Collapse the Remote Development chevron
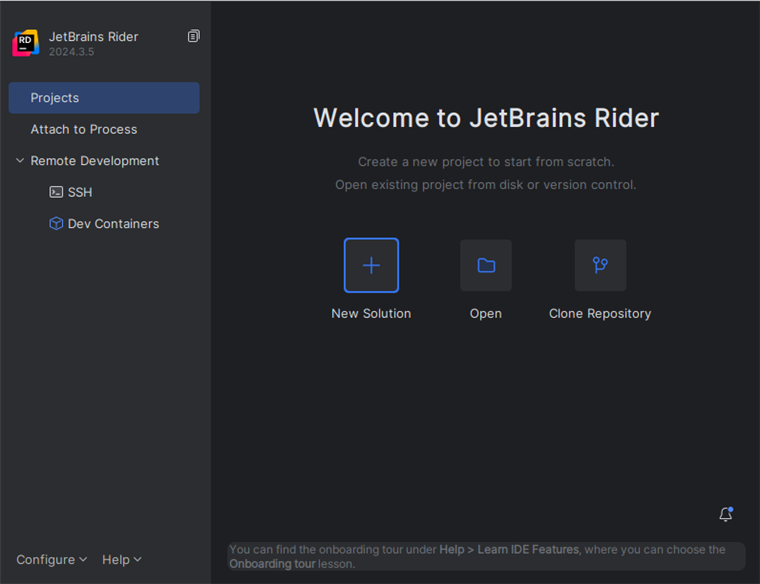The width and height of the screenshot is (760, 584). pyautogui.click(x=20, y=160)
